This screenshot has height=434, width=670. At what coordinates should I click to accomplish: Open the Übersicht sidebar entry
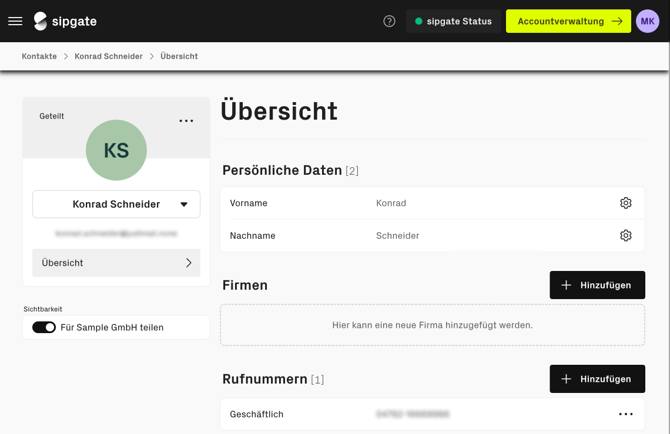coord(116,263)
